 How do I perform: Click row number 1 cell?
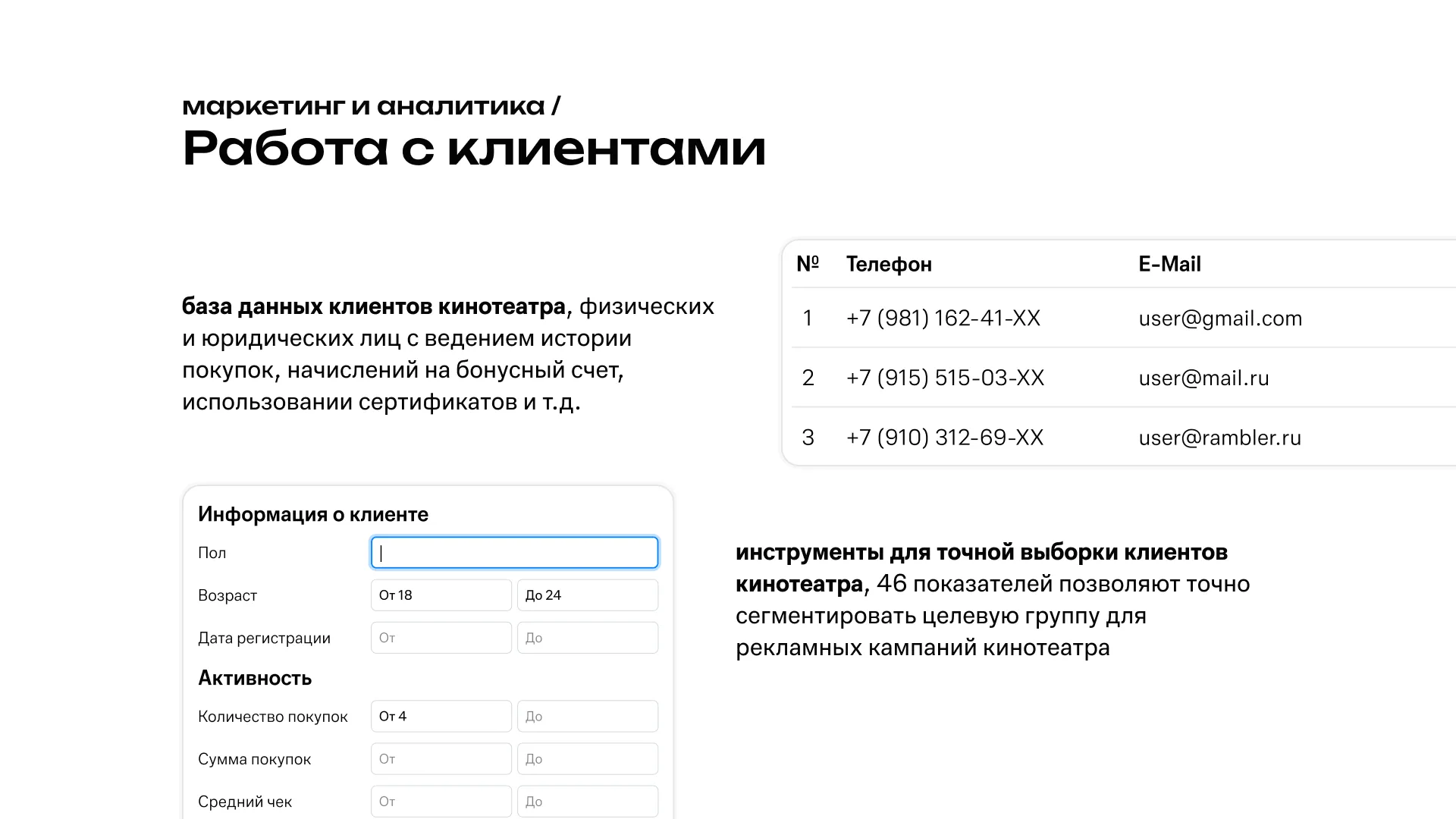point(808,318)
